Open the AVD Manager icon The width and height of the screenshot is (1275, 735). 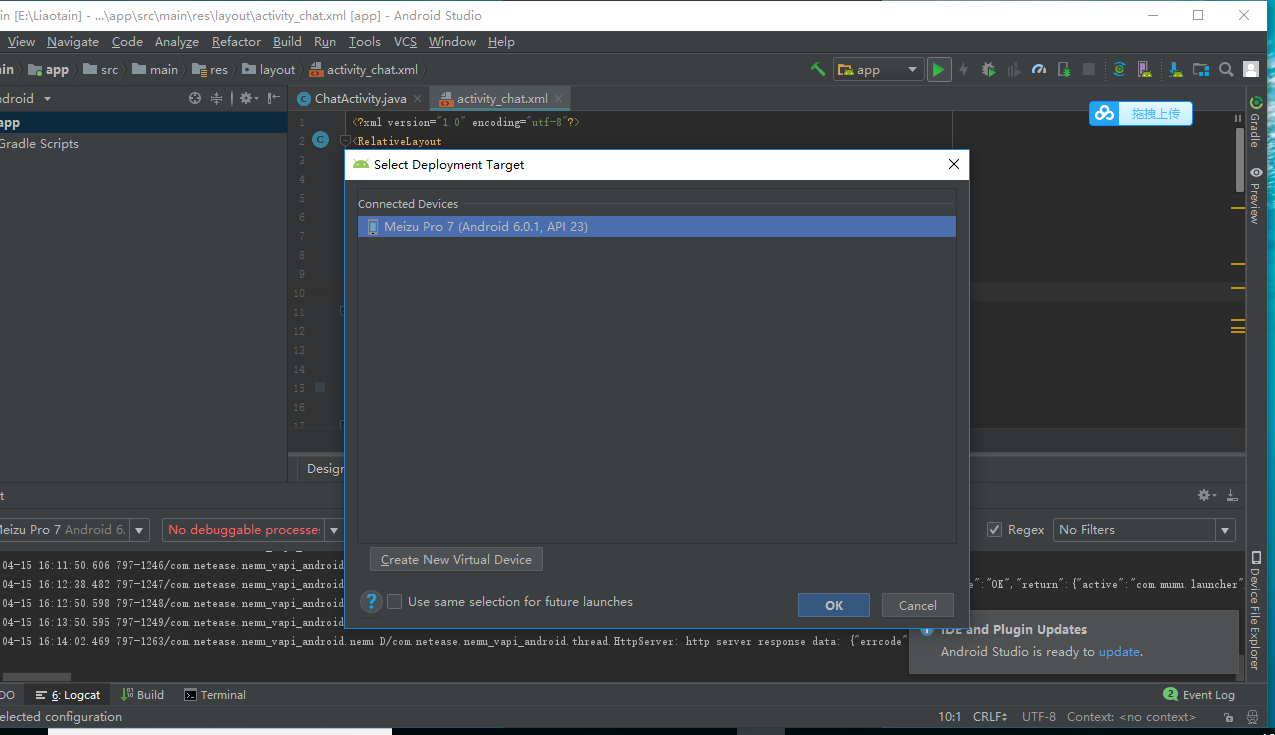click(1145, 69)
